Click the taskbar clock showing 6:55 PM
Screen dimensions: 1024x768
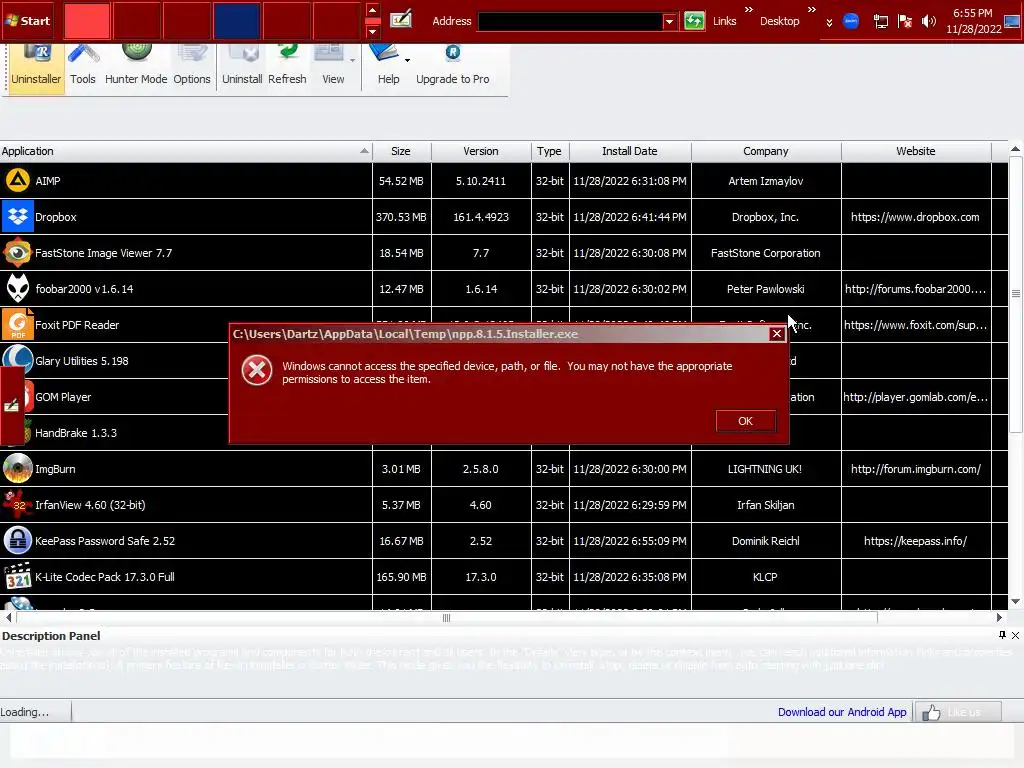tap(973, 21)
